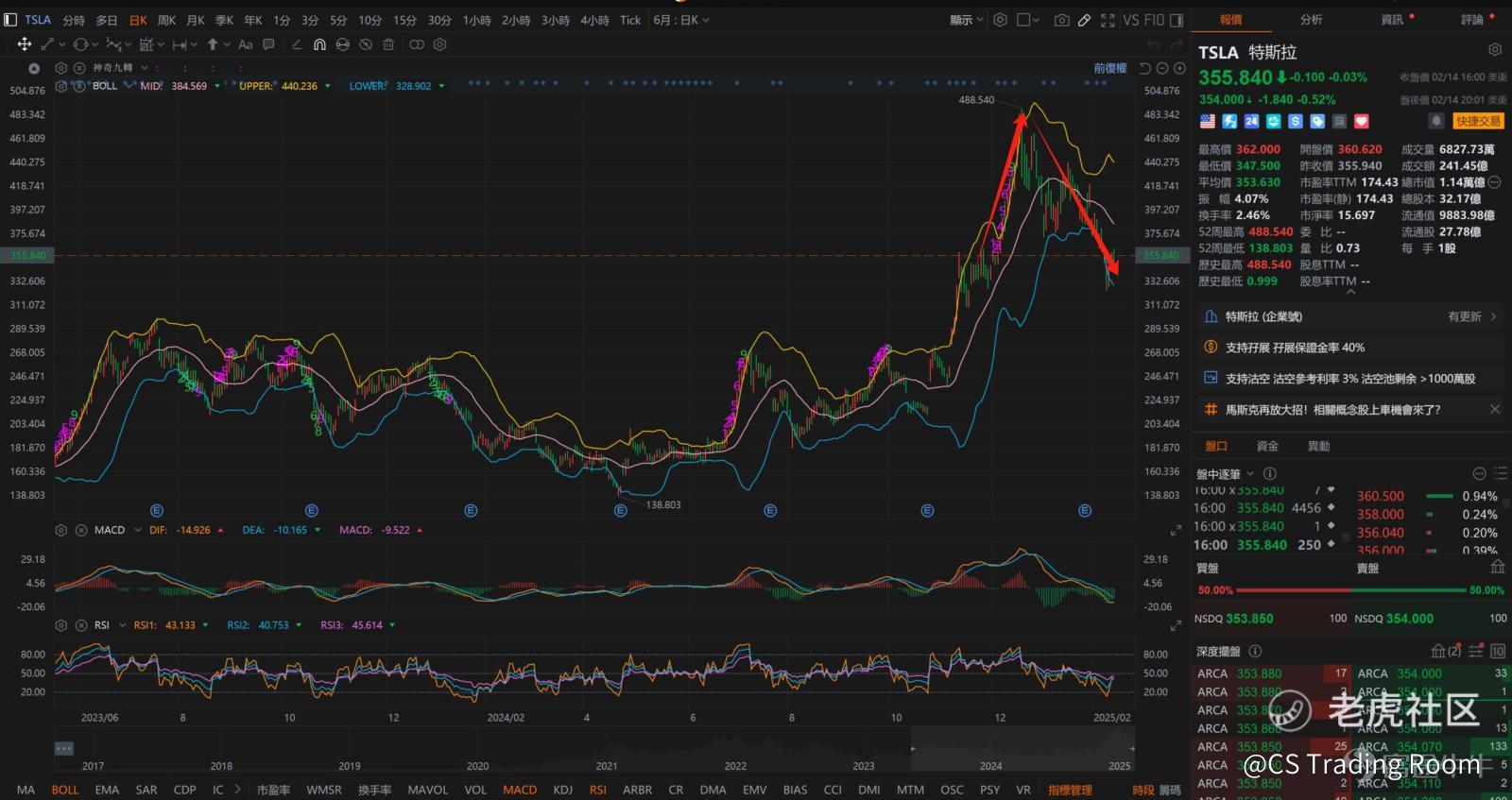This screenshot has width=1512, height=800.
Task: Open the 資金 tab
Action: (x=1267, y=446)
